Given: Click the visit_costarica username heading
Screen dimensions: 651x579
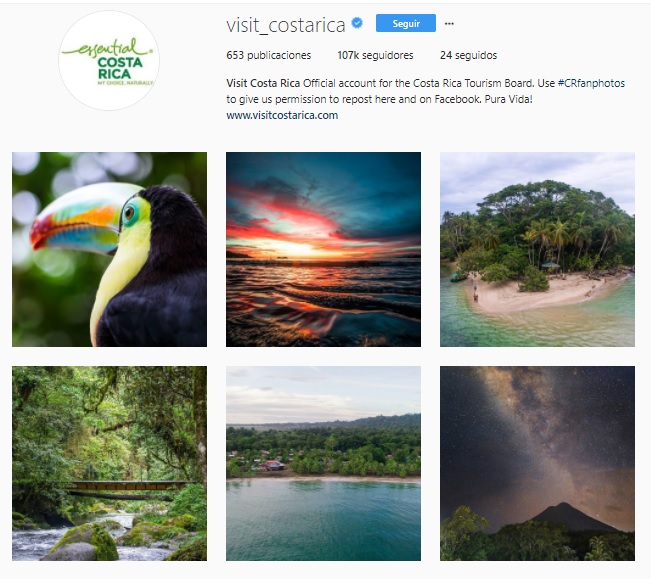Looking at the screenshot, I should [286, 25].
